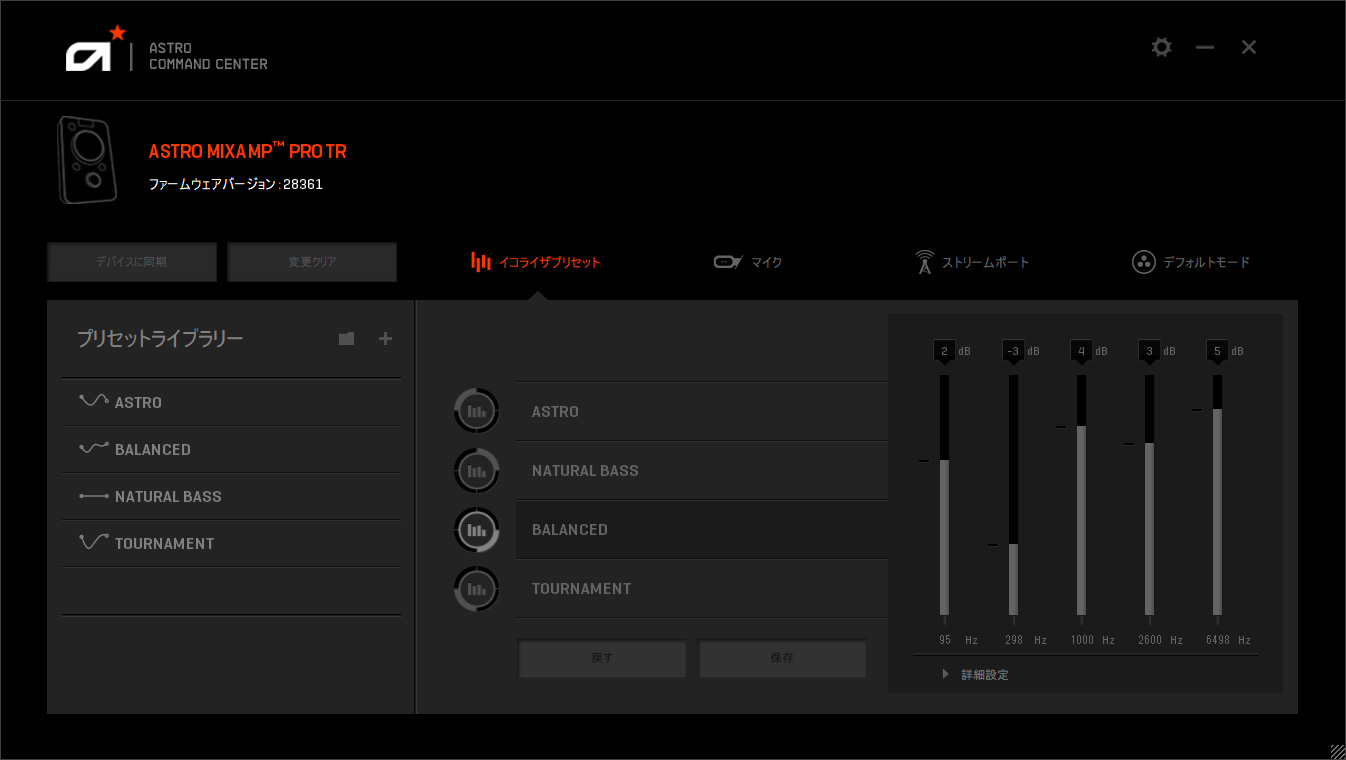Close the Astro Command Center window
The width and height of the screenshot is (1346, 760).
1249,47
